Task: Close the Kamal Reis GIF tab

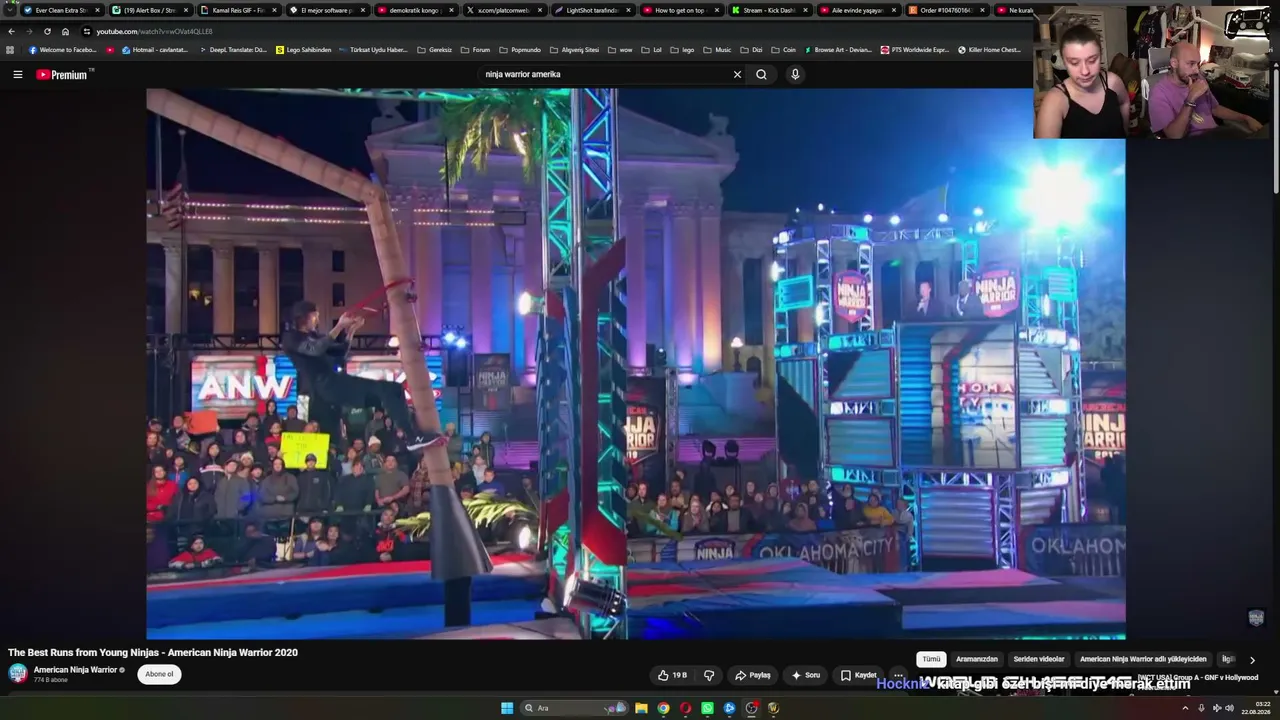Action: [274, 10]
